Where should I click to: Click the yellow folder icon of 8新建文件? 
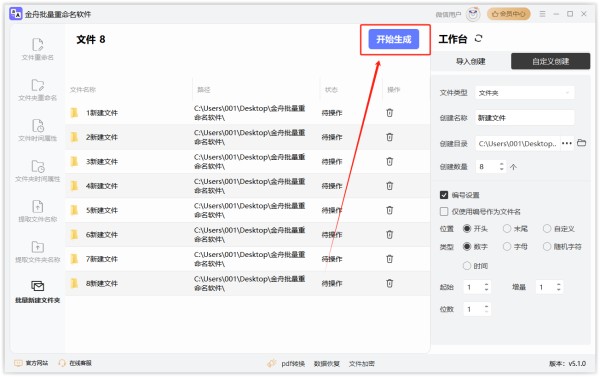[74, 283]
